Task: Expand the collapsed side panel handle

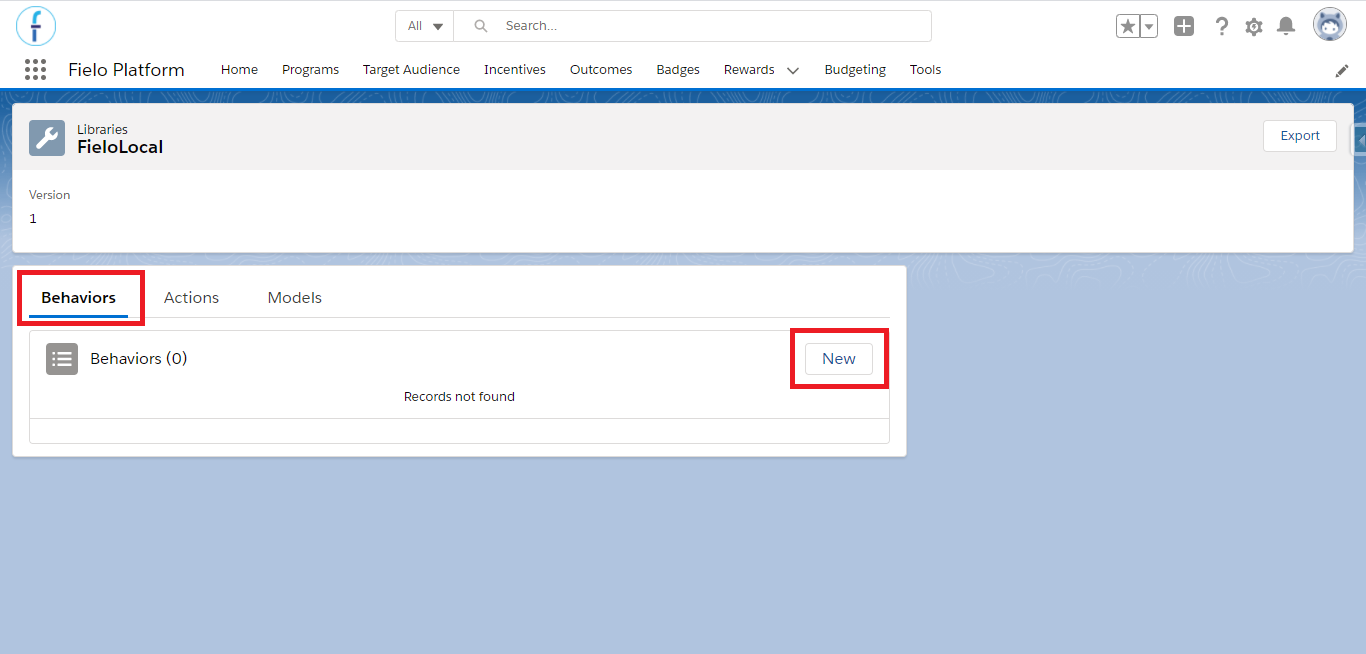Action: tap(1359, 141)
